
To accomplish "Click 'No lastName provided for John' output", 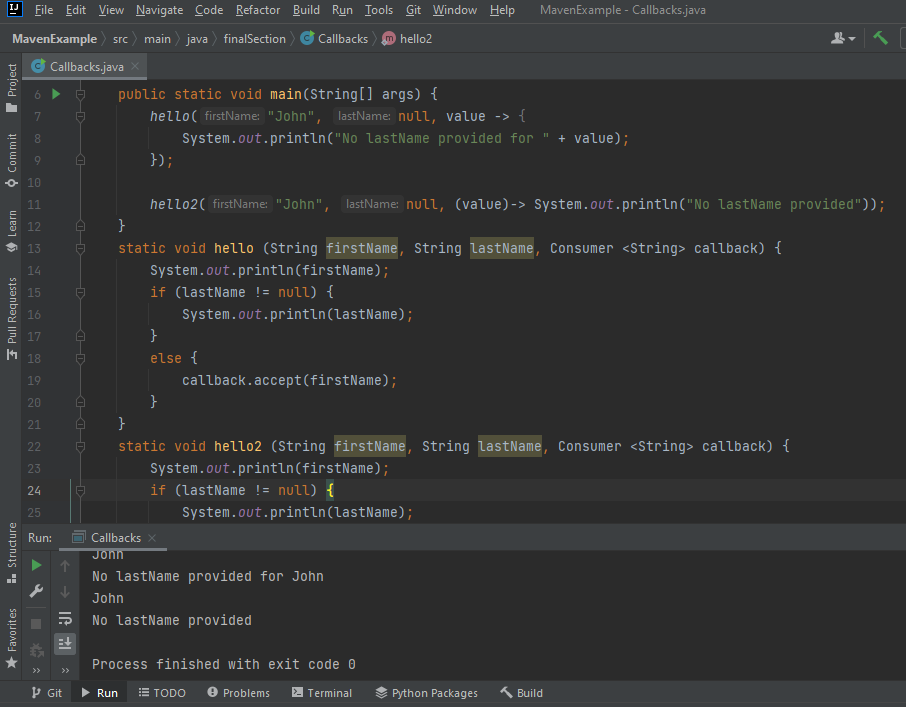I will coord(207,576).
